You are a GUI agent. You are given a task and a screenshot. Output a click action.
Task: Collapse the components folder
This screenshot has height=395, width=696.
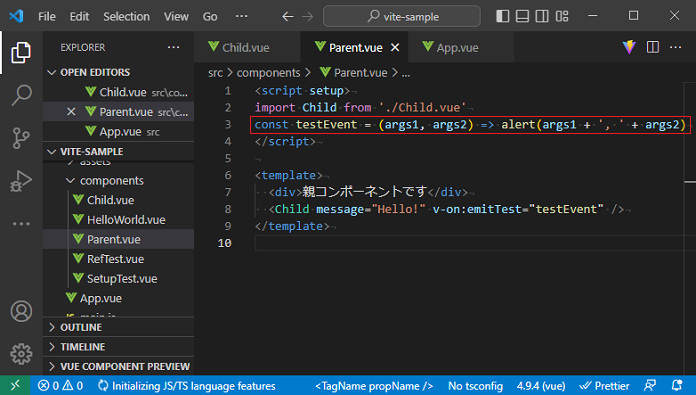tap(119, 181)
